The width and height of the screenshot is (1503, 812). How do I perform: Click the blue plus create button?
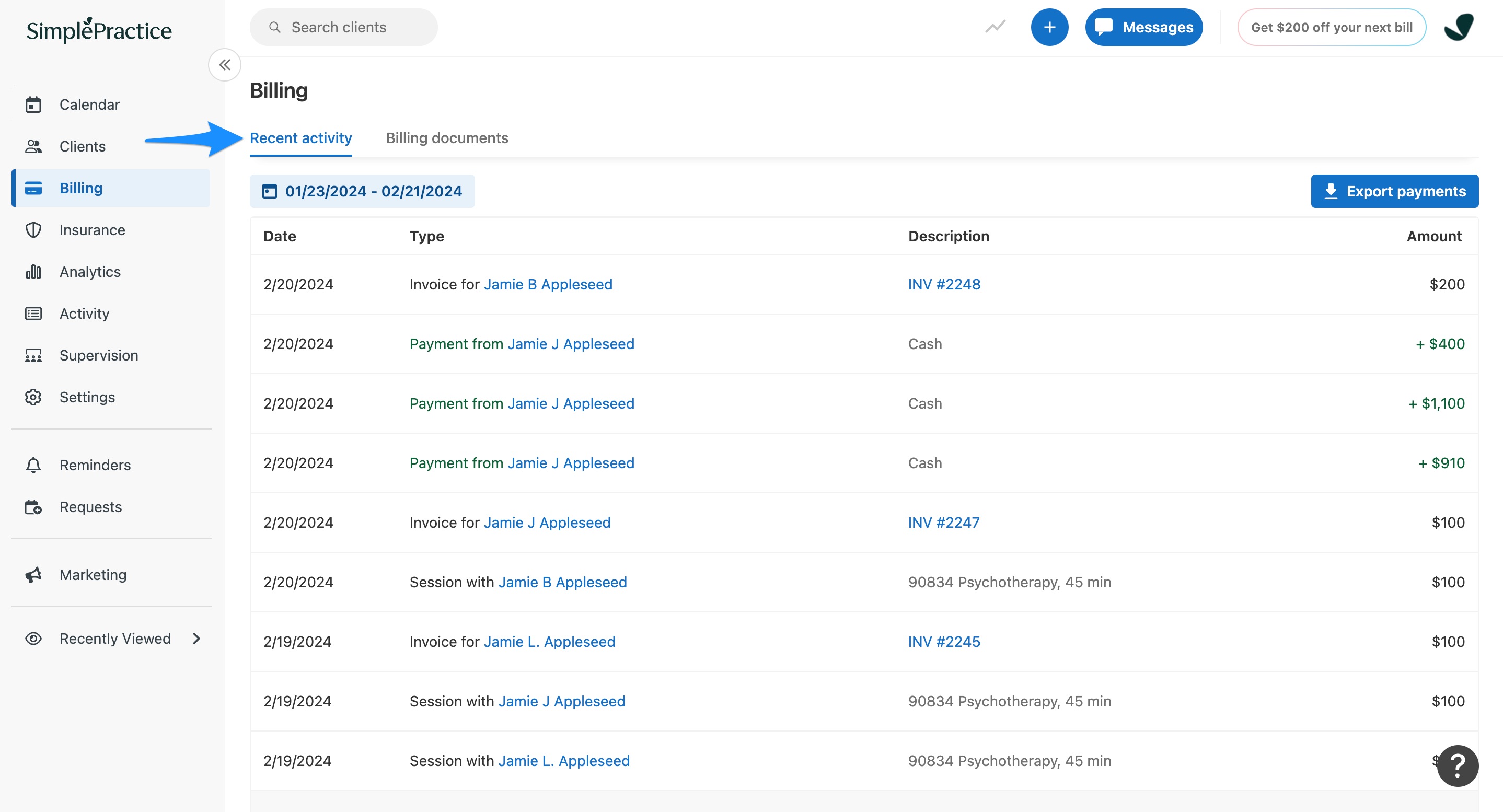[1049, 27]
